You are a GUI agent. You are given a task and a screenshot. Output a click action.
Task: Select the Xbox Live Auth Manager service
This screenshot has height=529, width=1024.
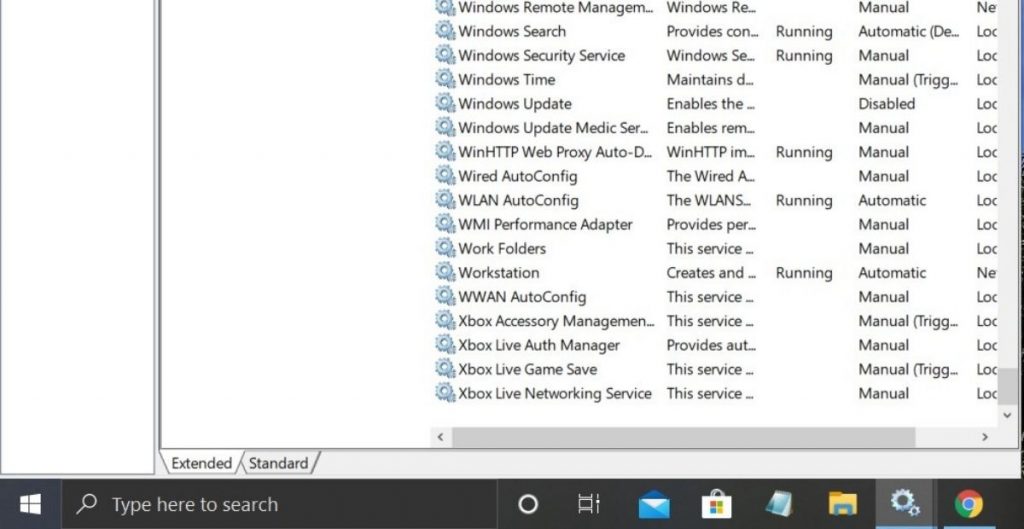[539, 345]
